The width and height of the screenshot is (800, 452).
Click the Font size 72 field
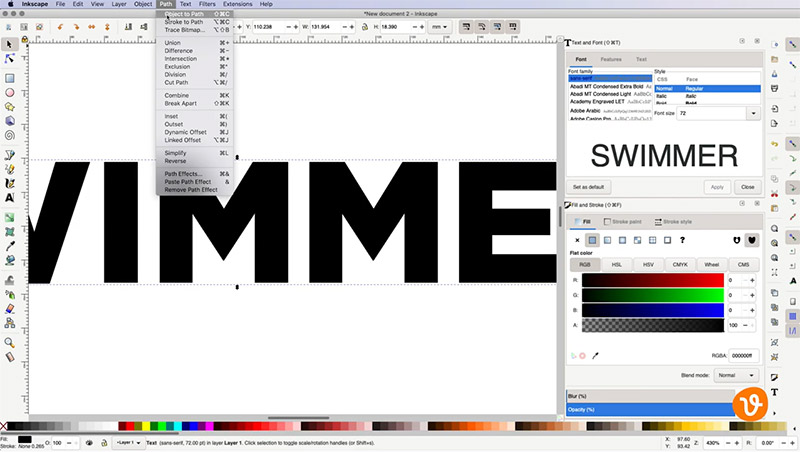[x=712, y=113]
